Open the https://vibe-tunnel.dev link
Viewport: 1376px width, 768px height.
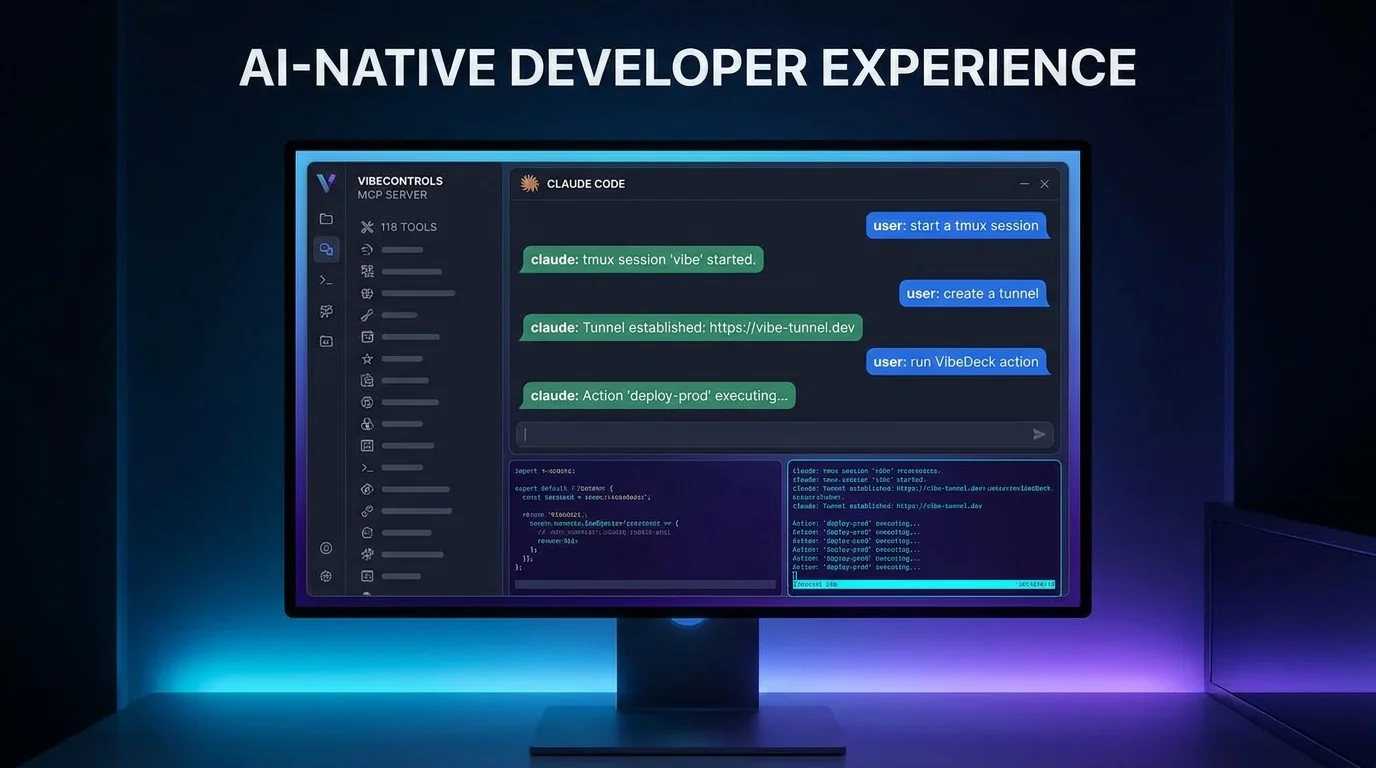[x=782, y=328]
